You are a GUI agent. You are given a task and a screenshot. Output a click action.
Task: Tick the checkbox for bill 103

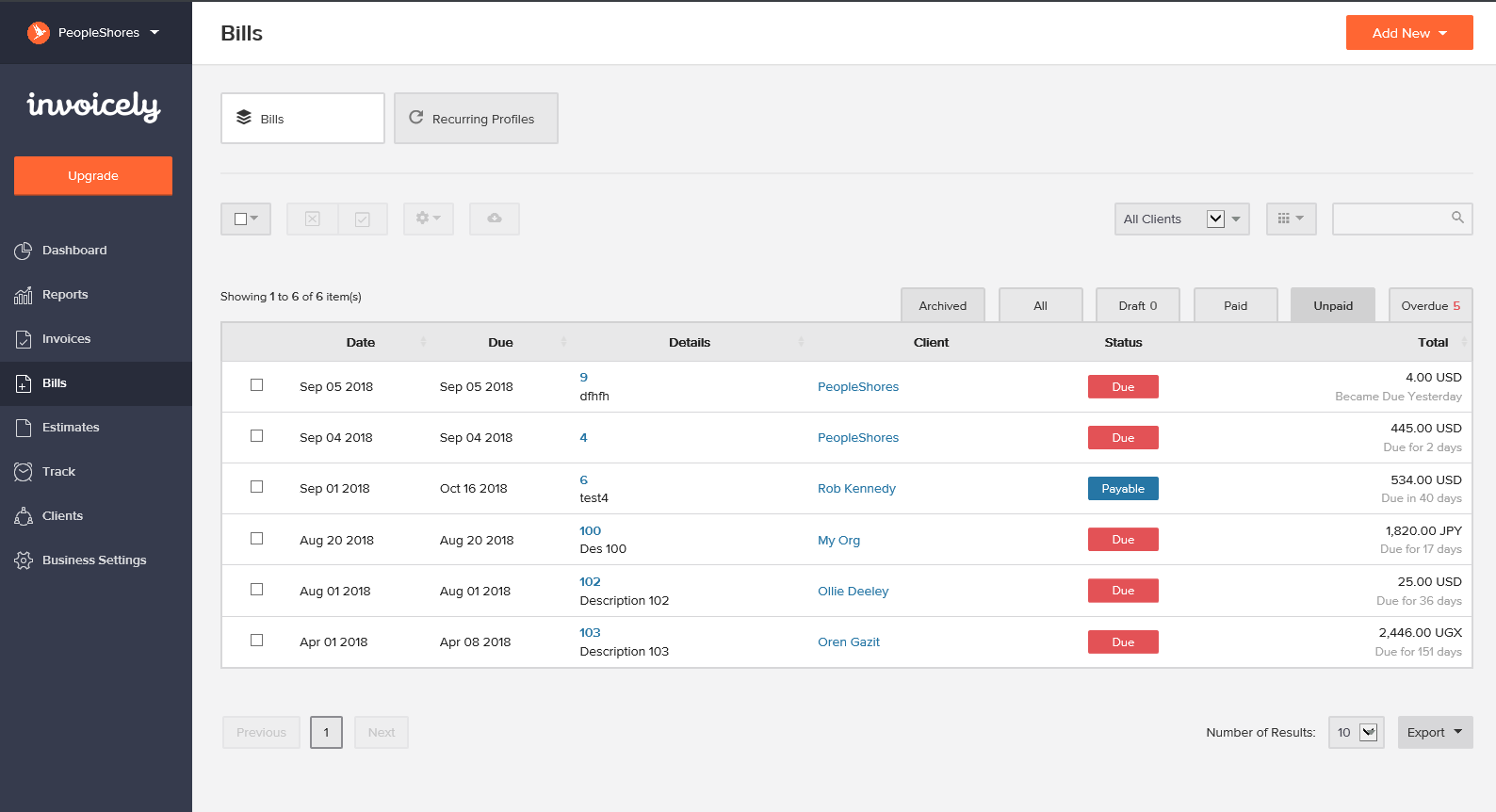(256, 641)
